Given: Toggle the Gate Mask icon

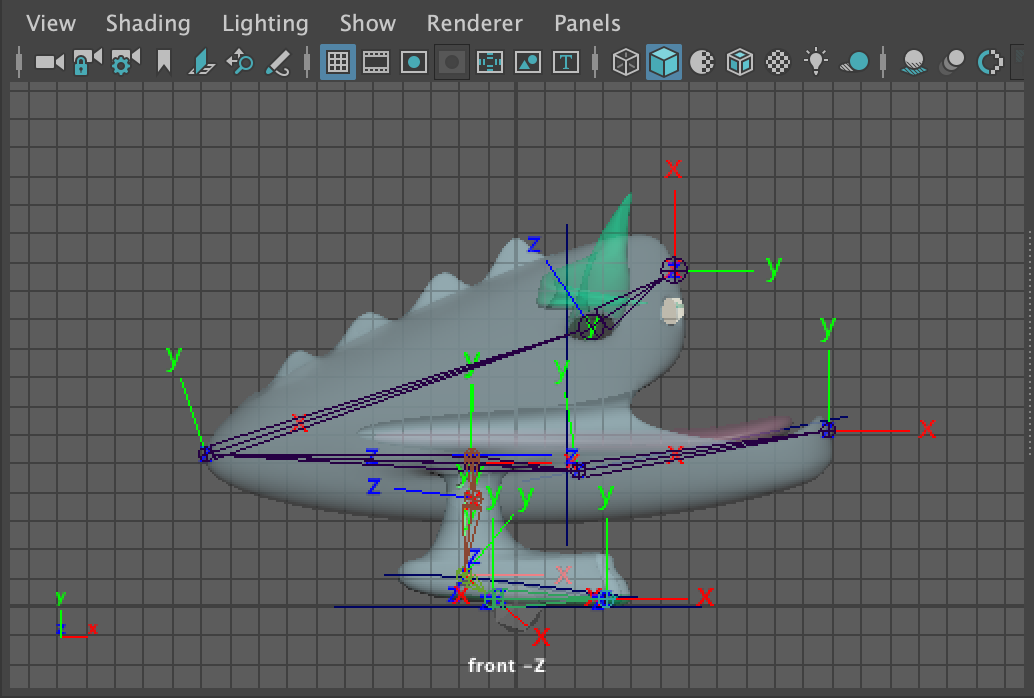Looking at the screenshot, I should point(452,63).
